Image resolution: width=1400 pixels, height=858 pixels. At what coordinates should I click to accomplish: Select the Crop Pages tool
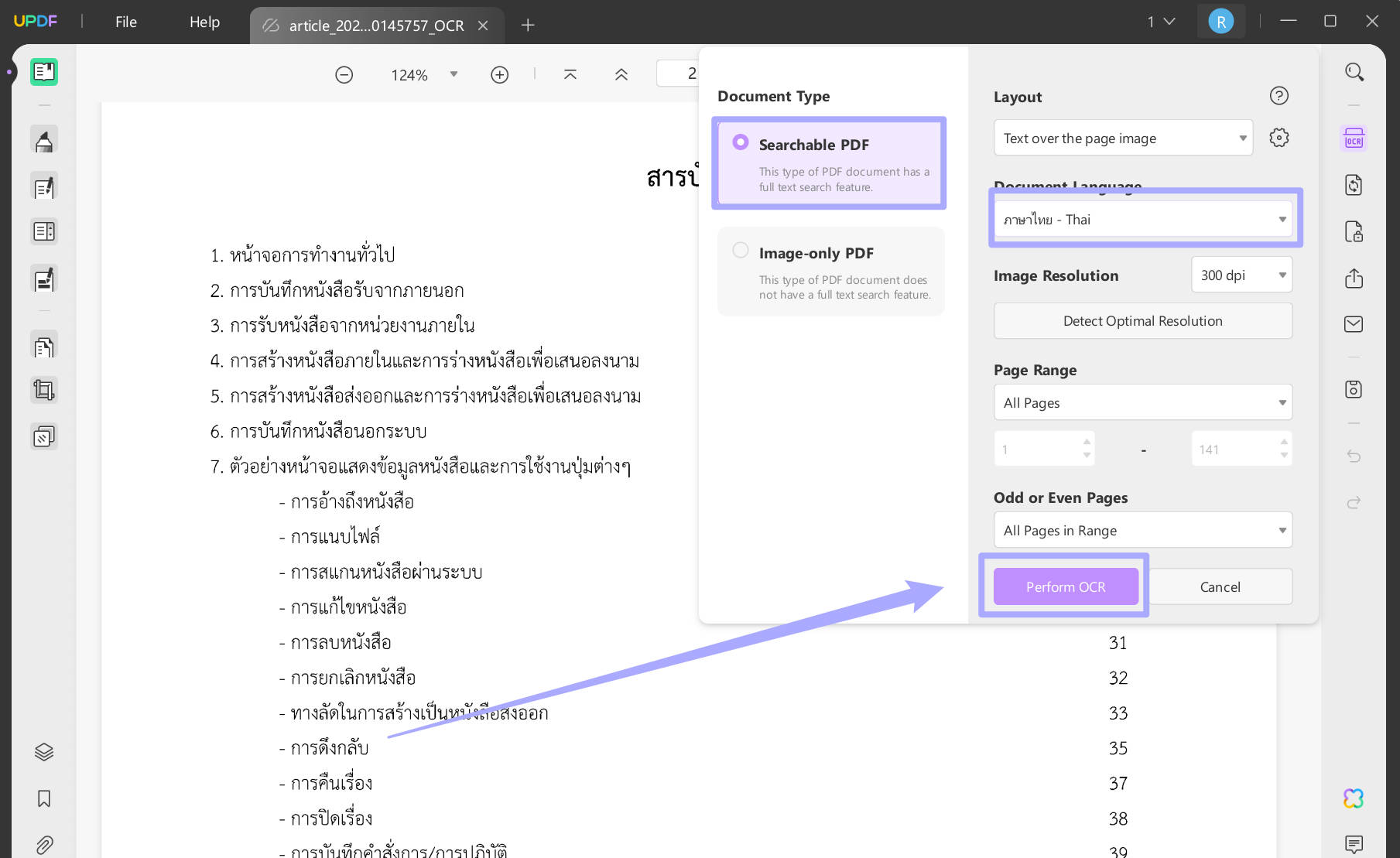pos(44,389)
